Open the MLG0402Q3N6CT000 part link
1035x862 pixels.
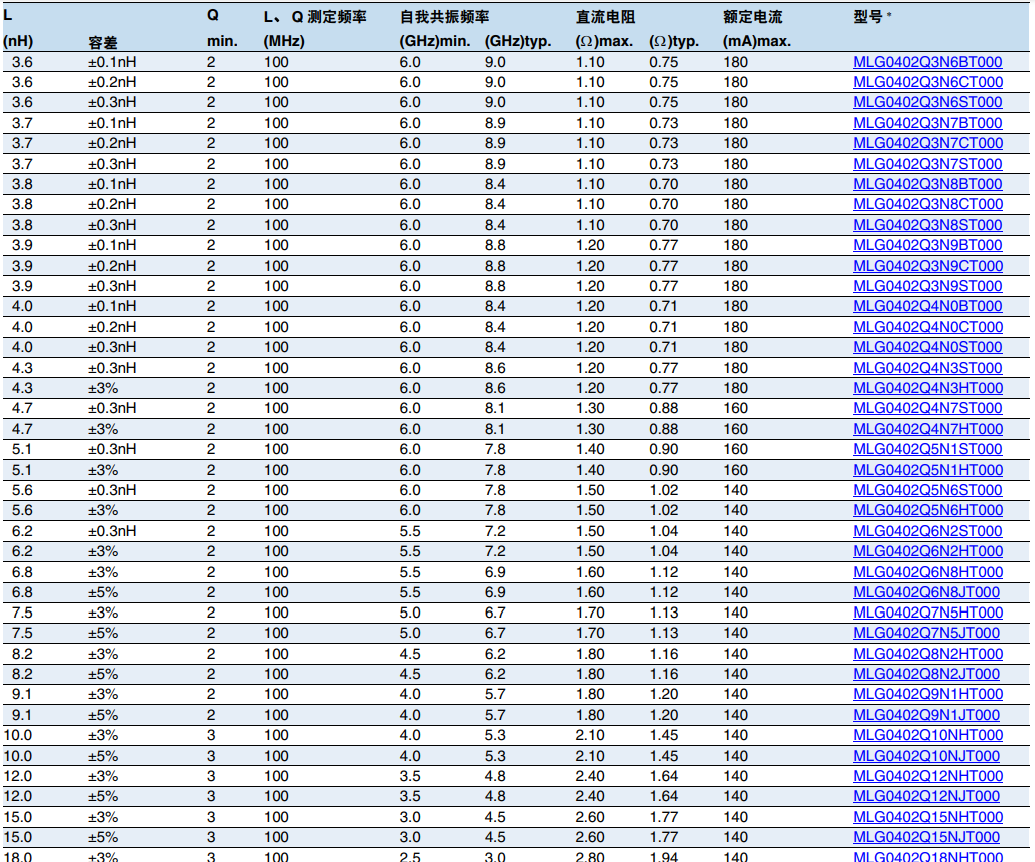927,82
